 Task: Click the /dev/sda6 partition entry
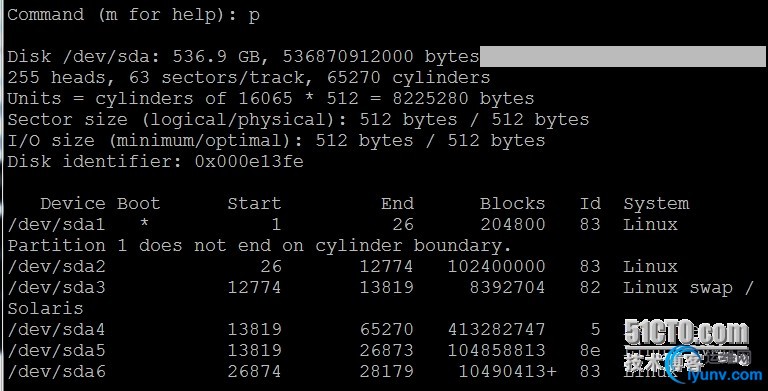(56, 371)
